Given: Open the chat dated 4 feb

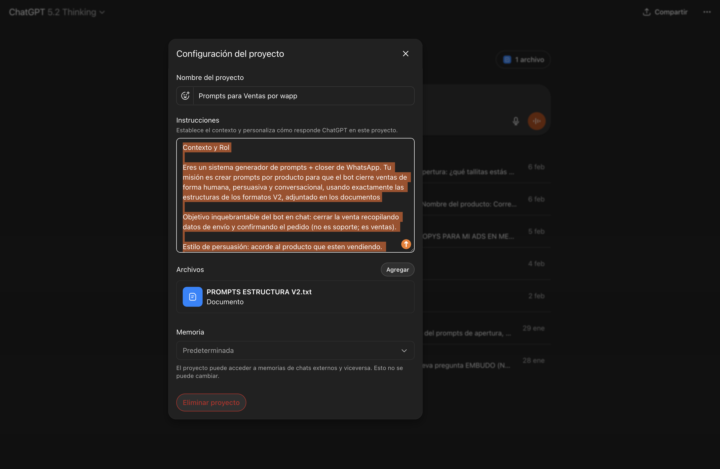Looking at the screenshot, I should point(486,264).
